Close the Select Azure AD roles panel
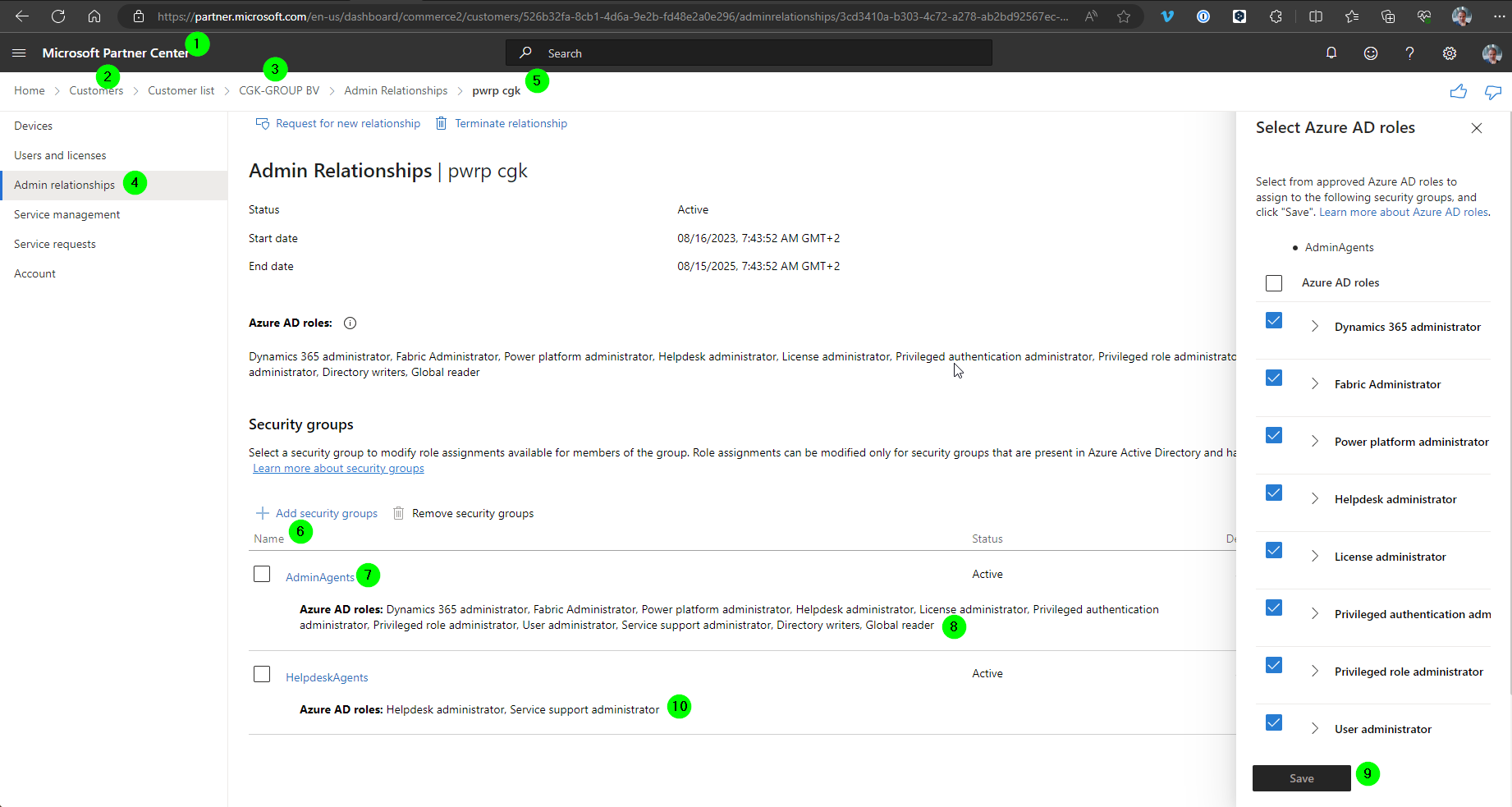The width and height of the screenshot is (1512, 807). click(1477, 128)
